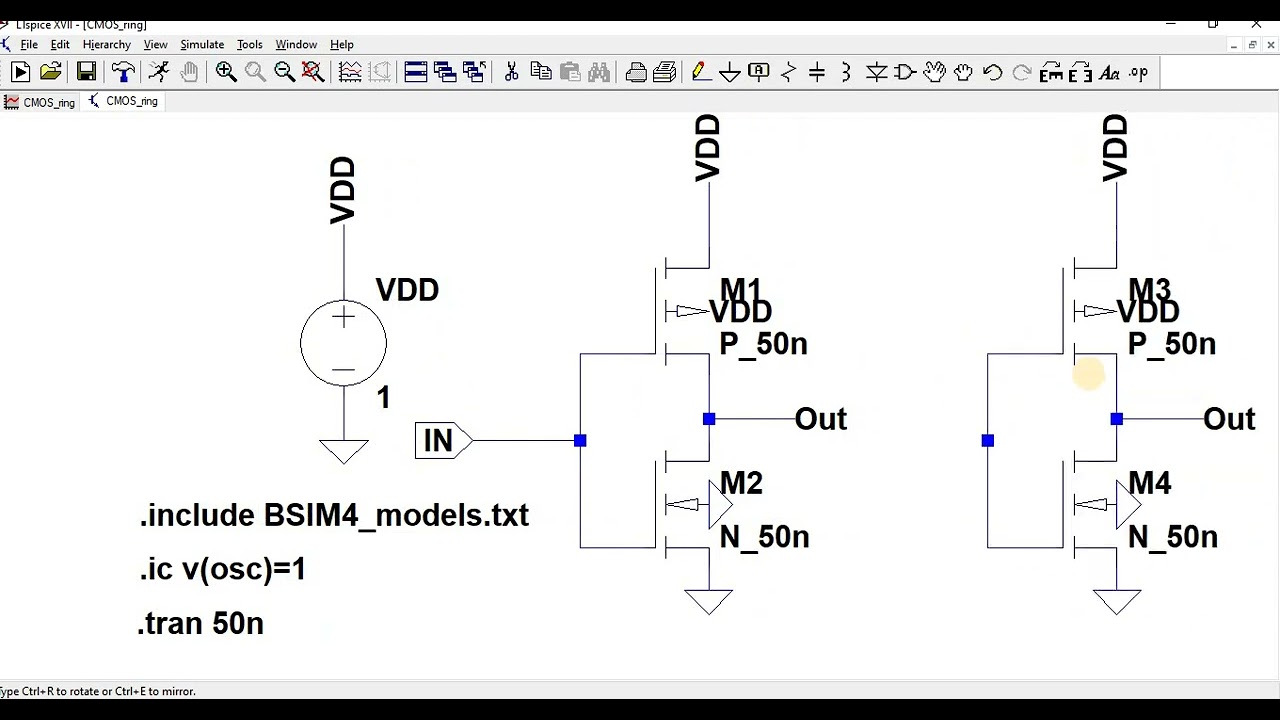Click the M2 transistor label
This screenshot has height=720, width=1280.
[741, 483]
